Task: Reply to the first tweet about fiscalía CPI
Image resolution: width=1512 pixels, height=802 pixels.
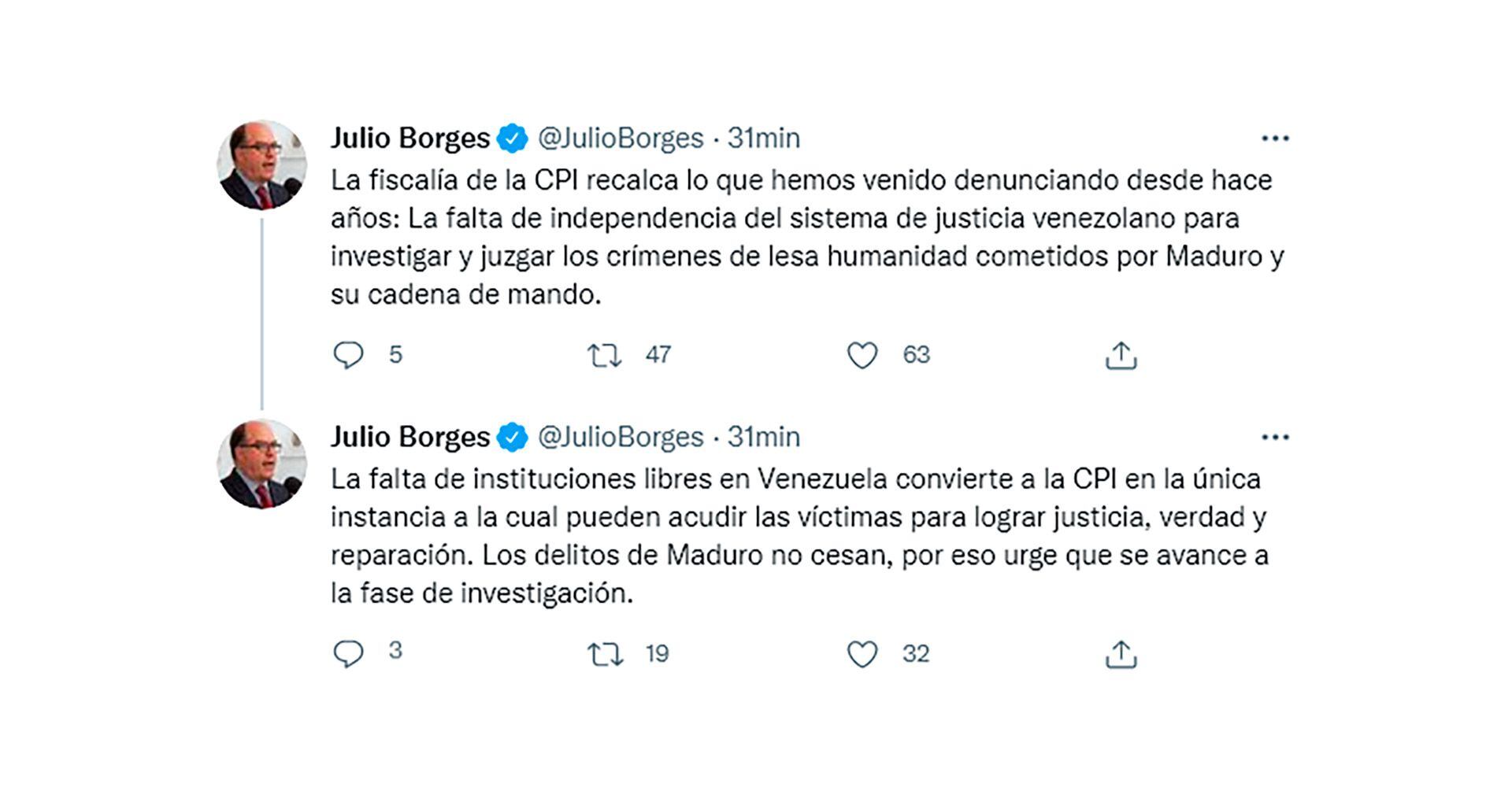Action: coord(348,355)
